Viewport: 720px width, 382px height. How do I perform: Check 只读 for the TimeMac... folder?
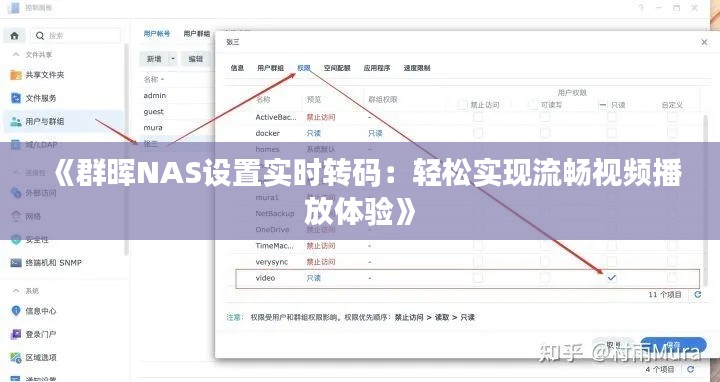pos(612,246)
